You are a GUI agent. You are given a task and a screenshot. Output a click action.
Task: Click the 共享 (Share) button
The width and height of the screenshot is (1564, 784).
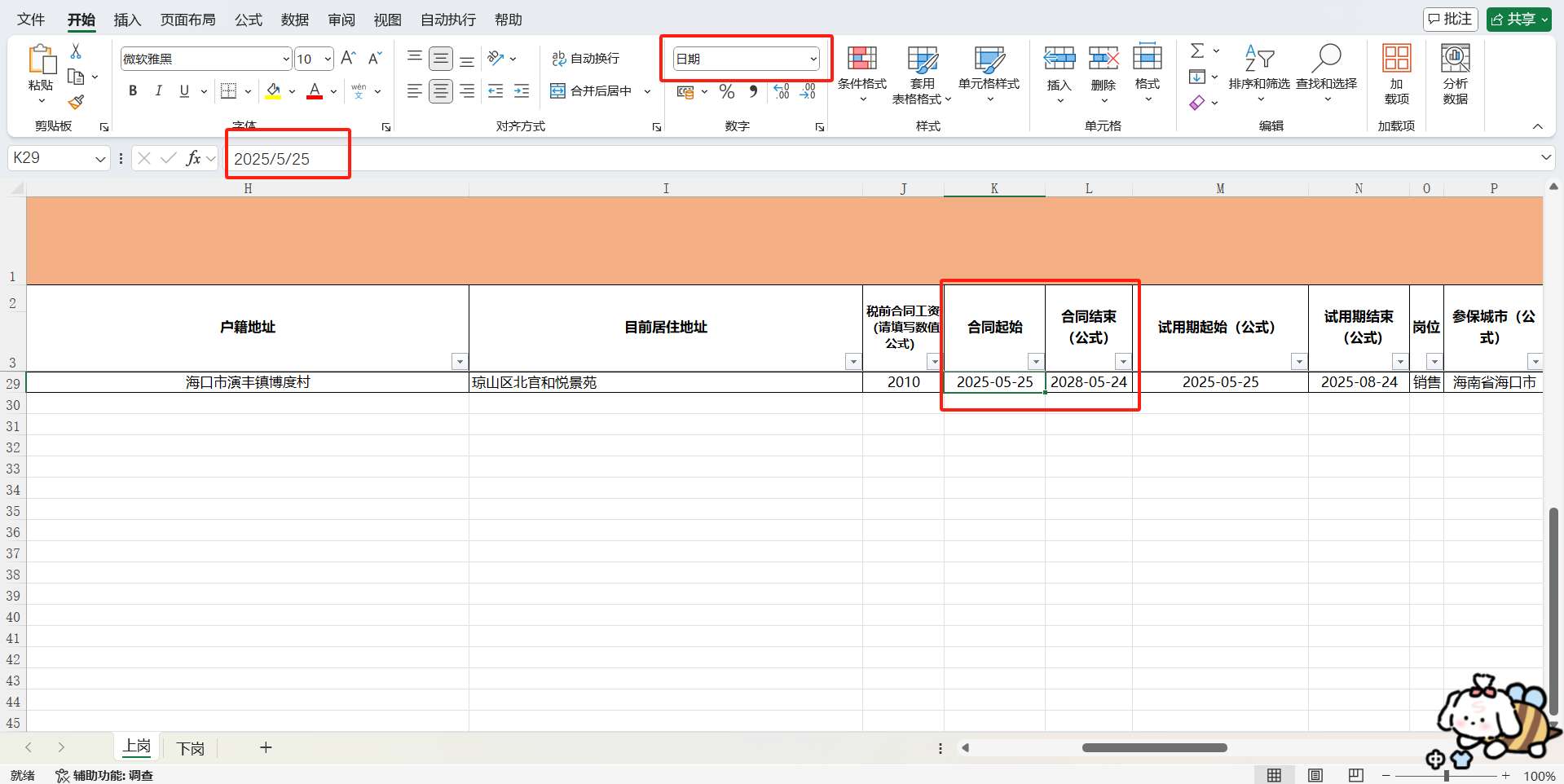click(1518, 19)
